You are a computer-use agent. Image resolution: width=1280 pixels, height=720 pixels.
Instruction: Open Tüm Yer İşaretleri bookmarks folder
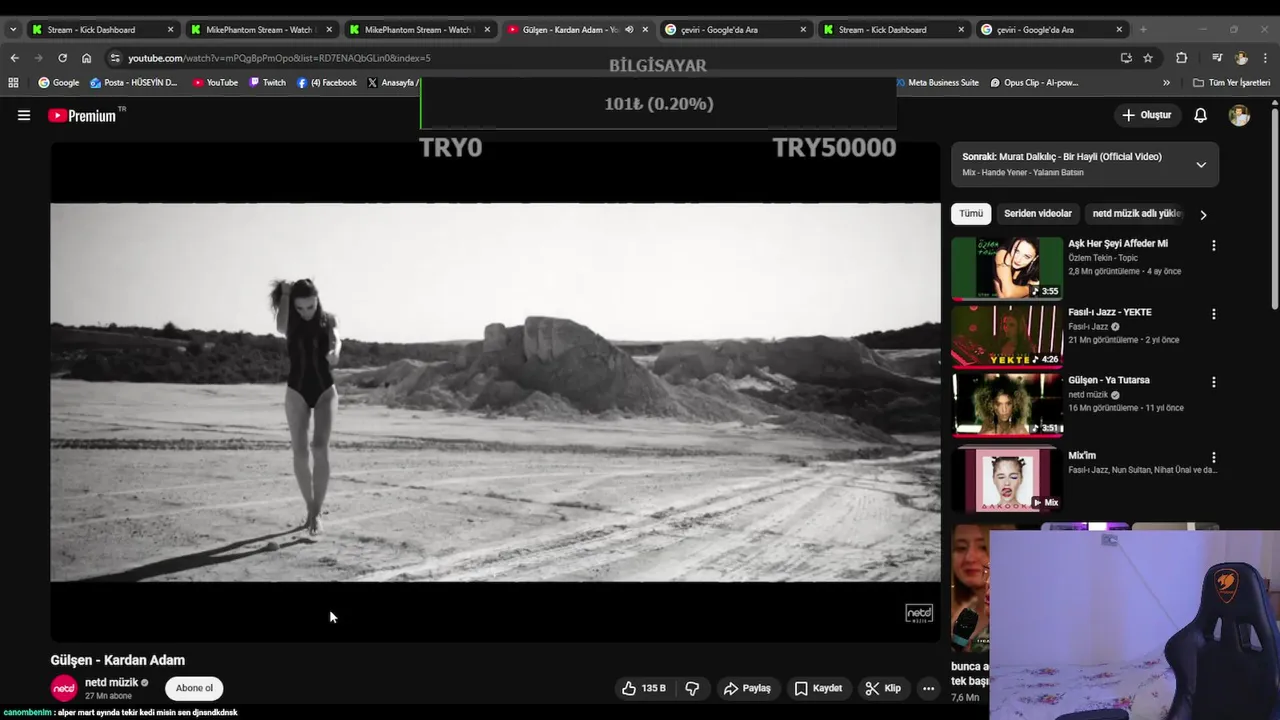coord(1231,83)
